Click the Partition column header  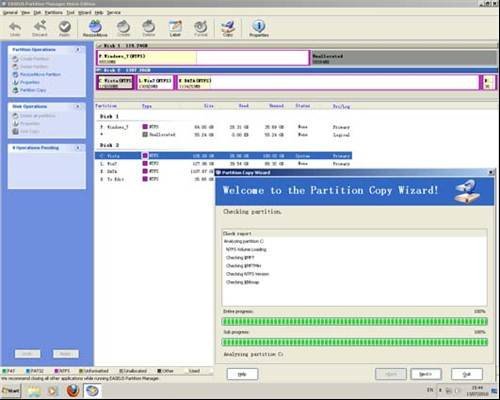click(106, 106)
